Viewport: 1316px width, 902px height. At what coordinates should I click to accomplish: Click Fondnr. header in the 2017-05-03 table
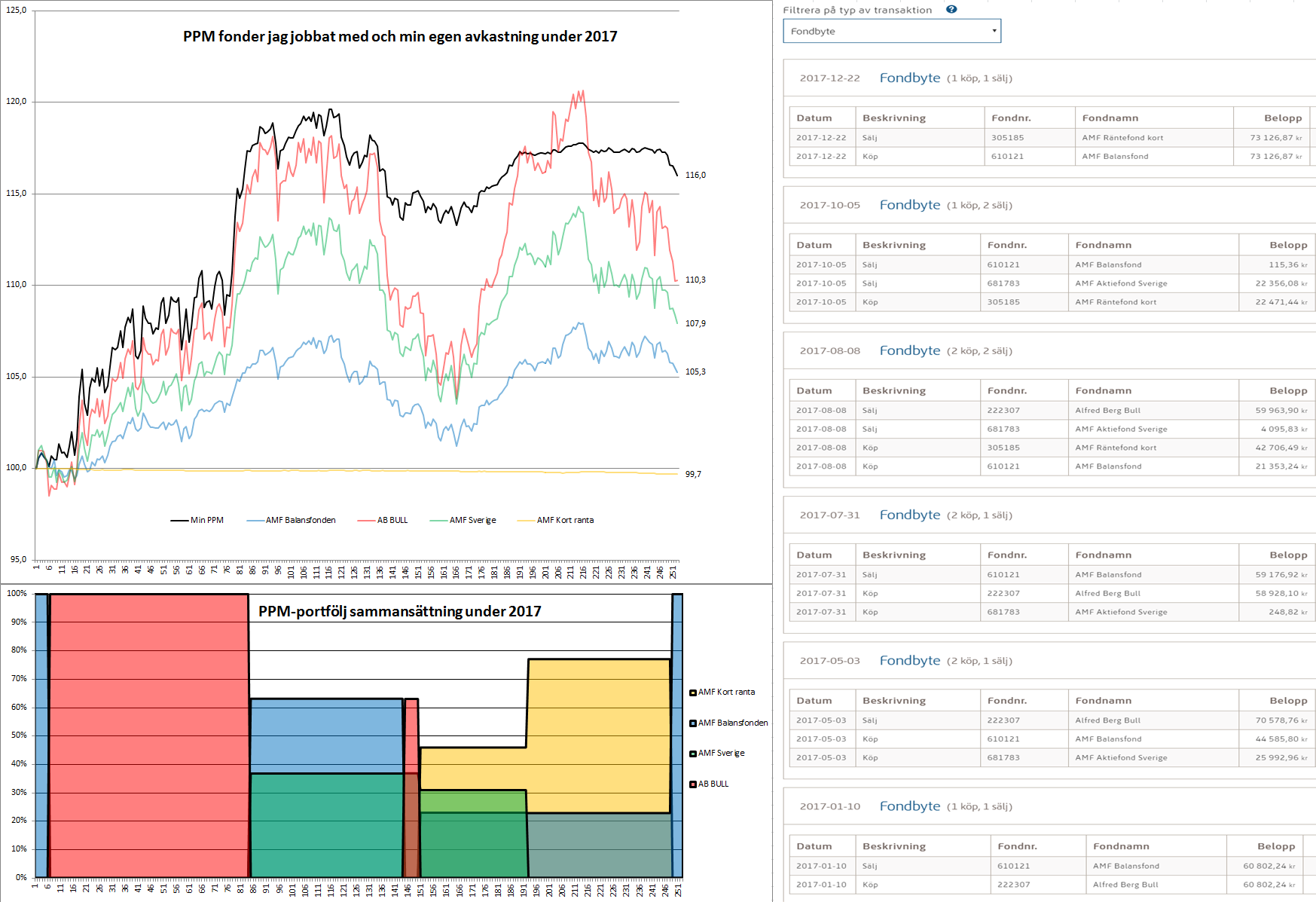coord(1007,701)
